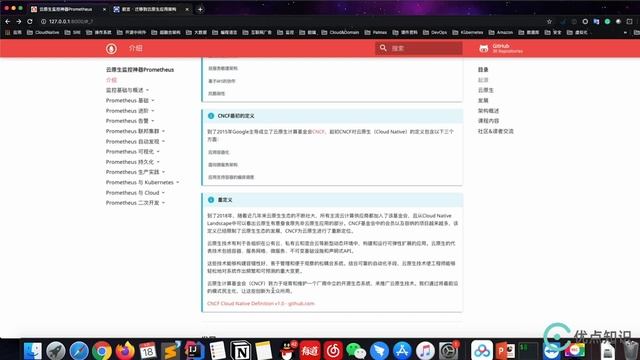
Task: Open IntelliJ IDEA from the dock
Action: (194, 351)
